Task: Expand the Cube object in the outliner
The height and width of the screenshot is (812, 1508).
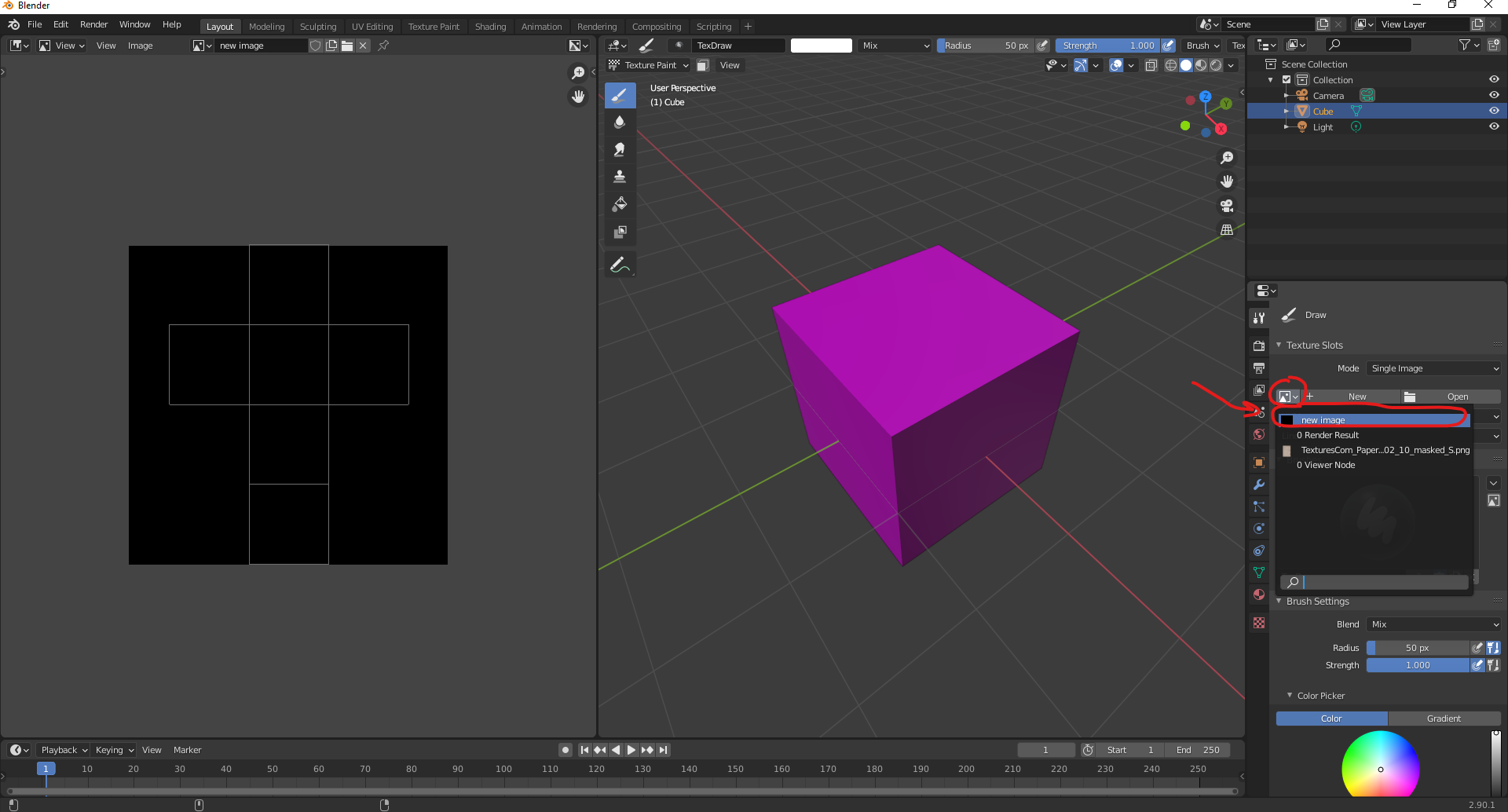Action: click(1287, 111)
